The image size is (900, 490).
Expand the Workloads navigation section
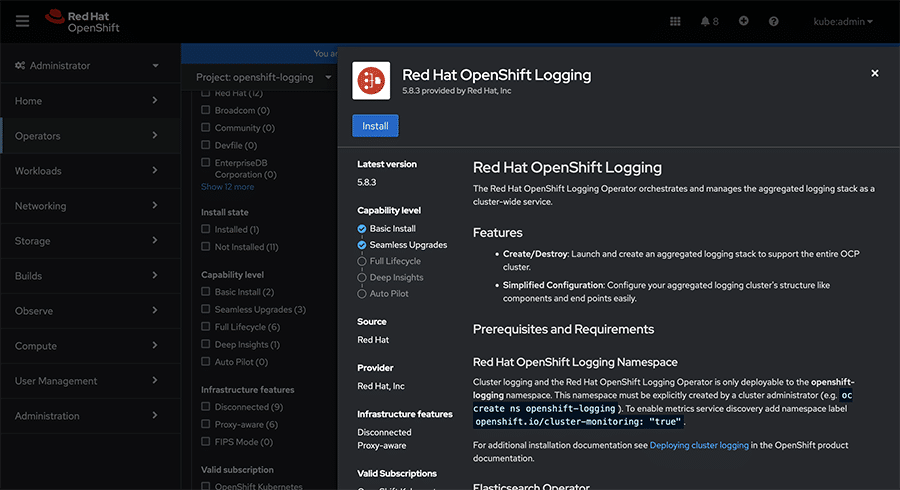tap(88, 171)
